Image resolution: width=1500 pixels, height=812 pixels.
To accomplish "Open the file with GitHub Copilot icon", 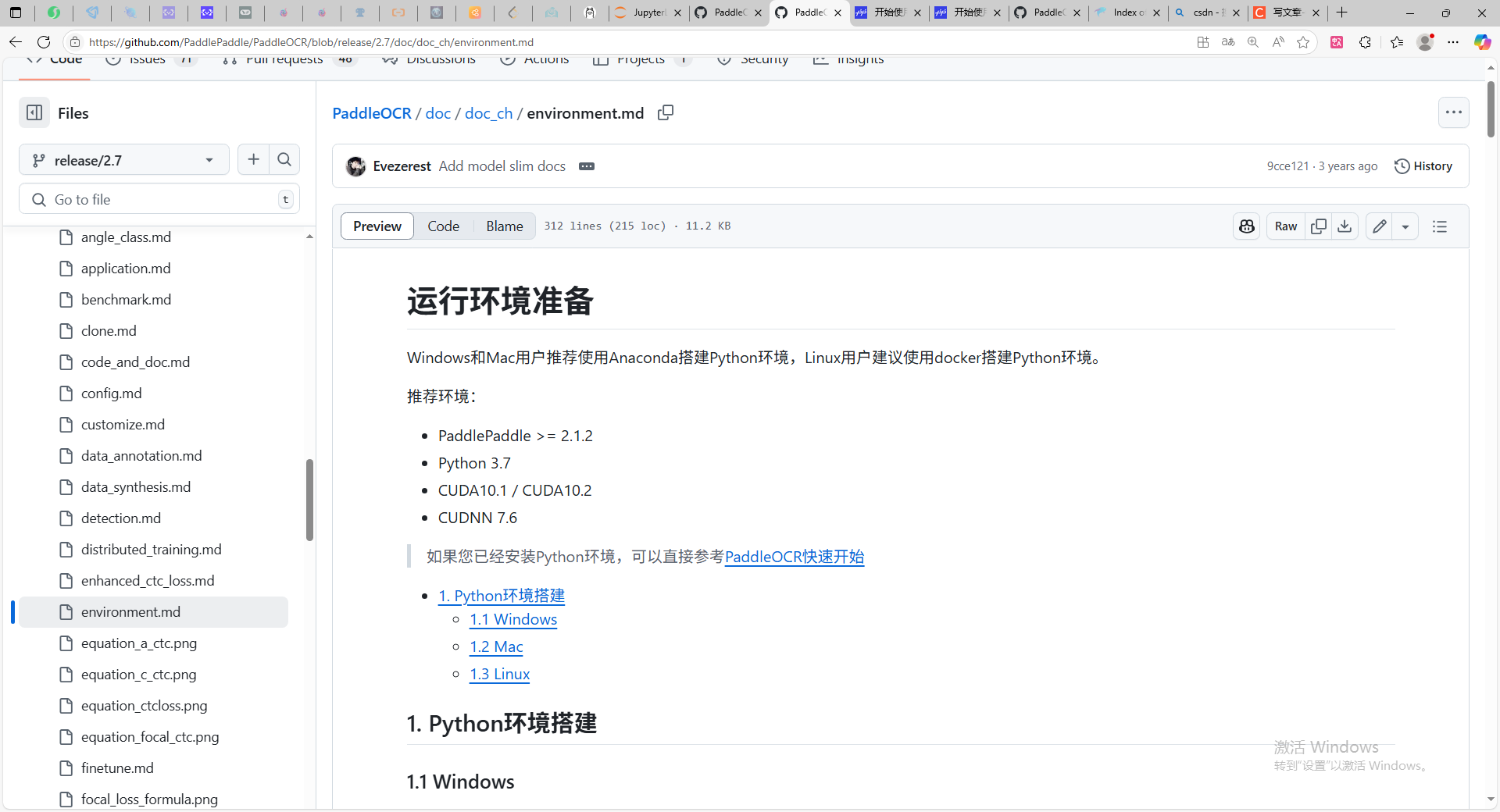I will (1246, 226).
